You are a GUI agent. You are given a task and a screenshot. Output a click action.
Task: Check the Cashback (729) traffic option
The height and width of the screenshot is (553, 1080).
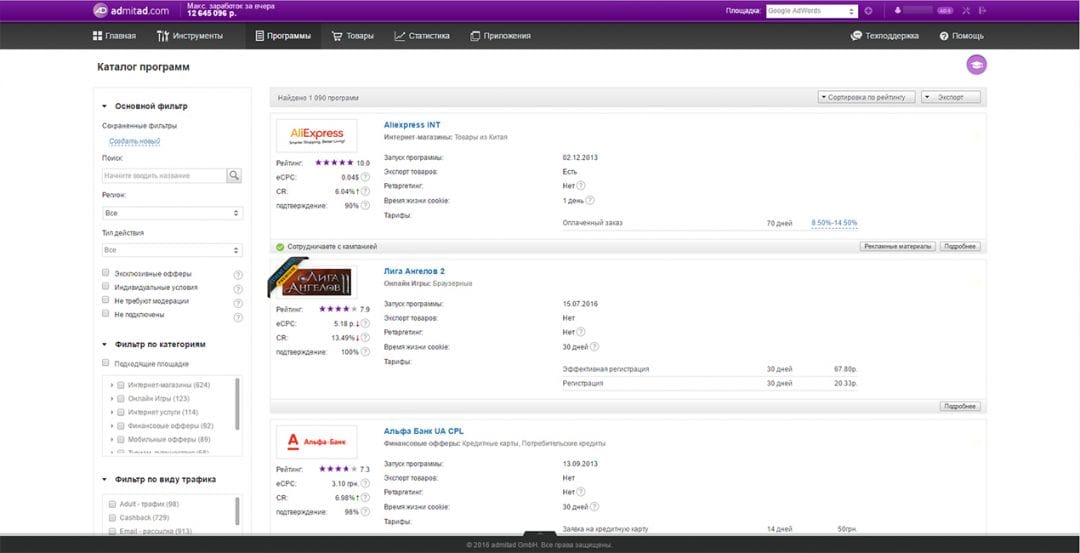(x=113, y=518)
